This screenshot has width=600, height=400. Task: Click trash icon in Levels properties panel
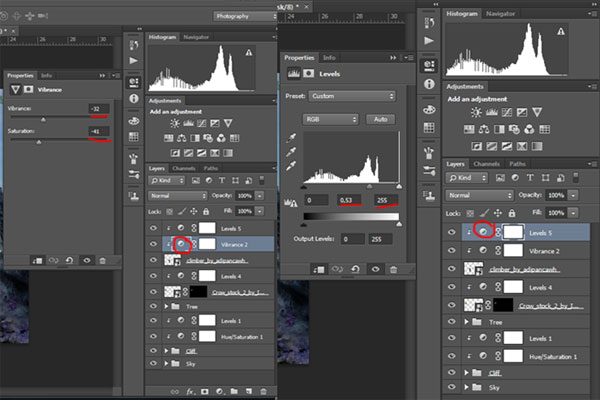tap(394, 268)
